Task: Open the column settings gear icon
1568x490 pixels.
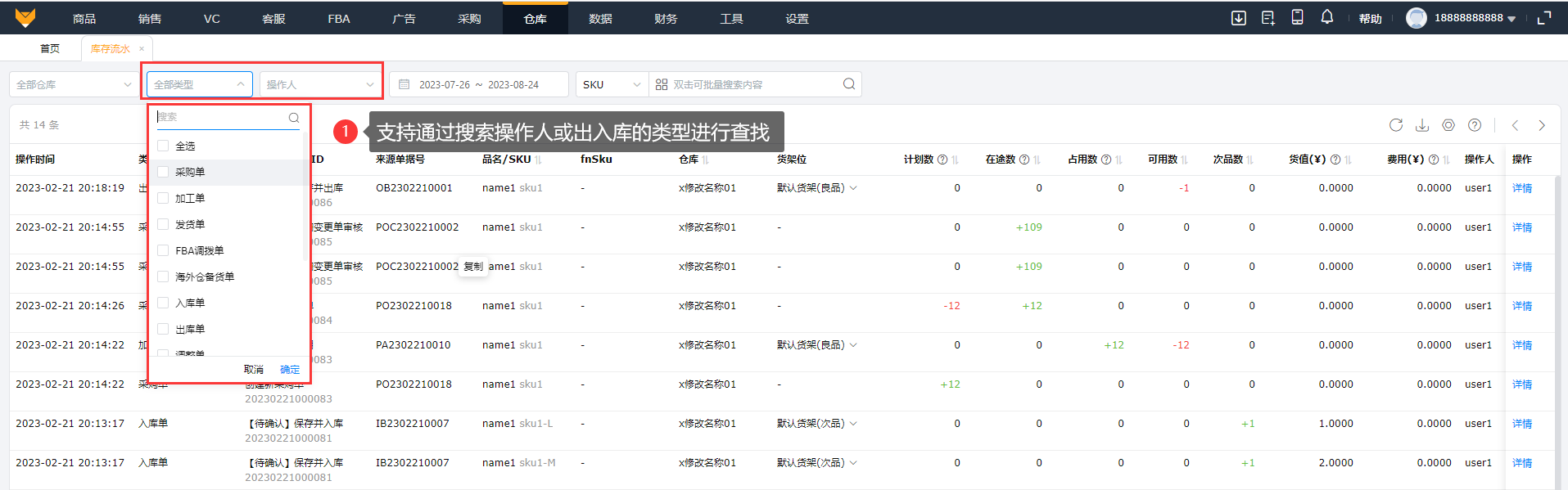Action: point(1448,125)
